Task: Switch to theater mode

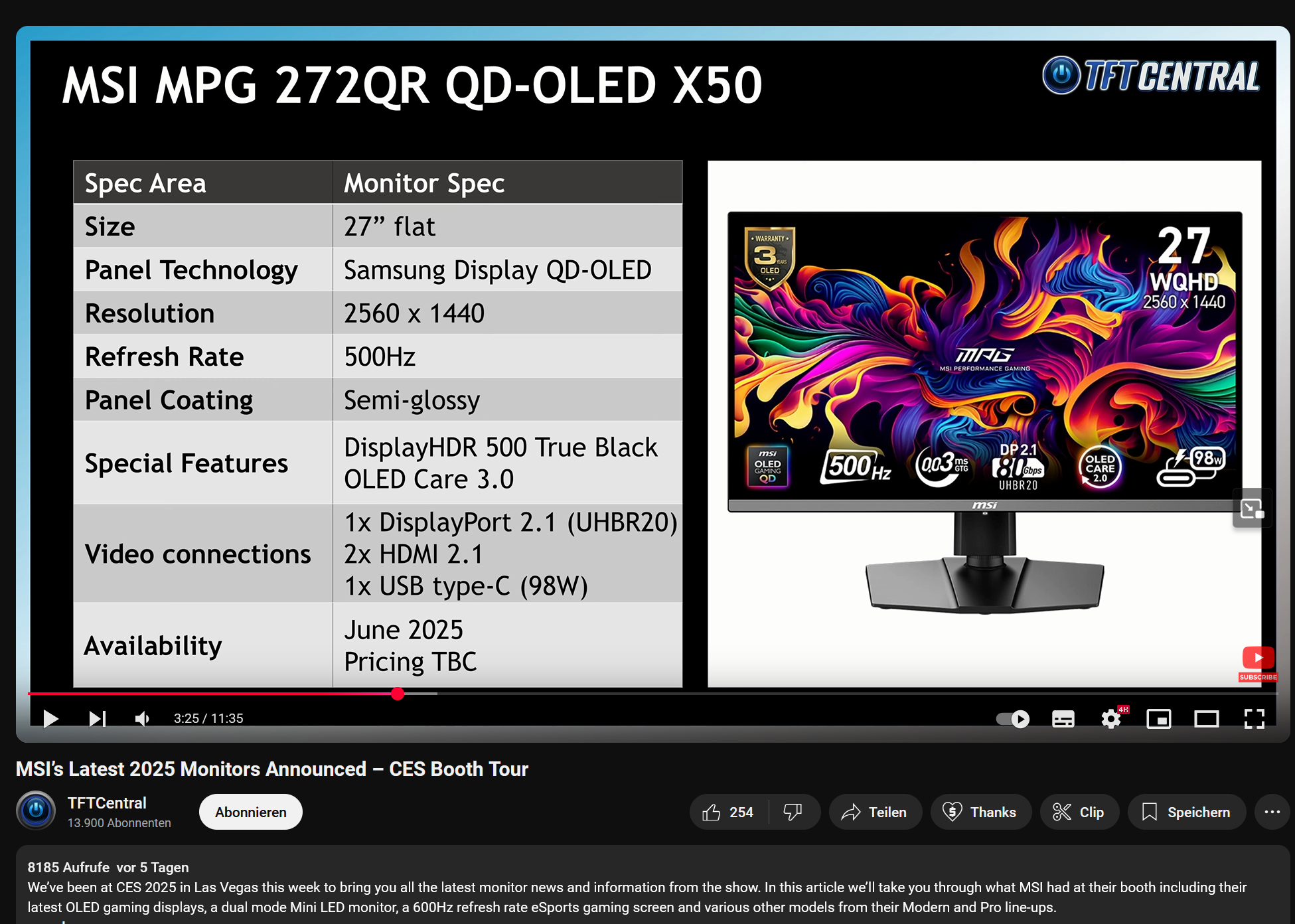Action: [x=1207, y=718]
